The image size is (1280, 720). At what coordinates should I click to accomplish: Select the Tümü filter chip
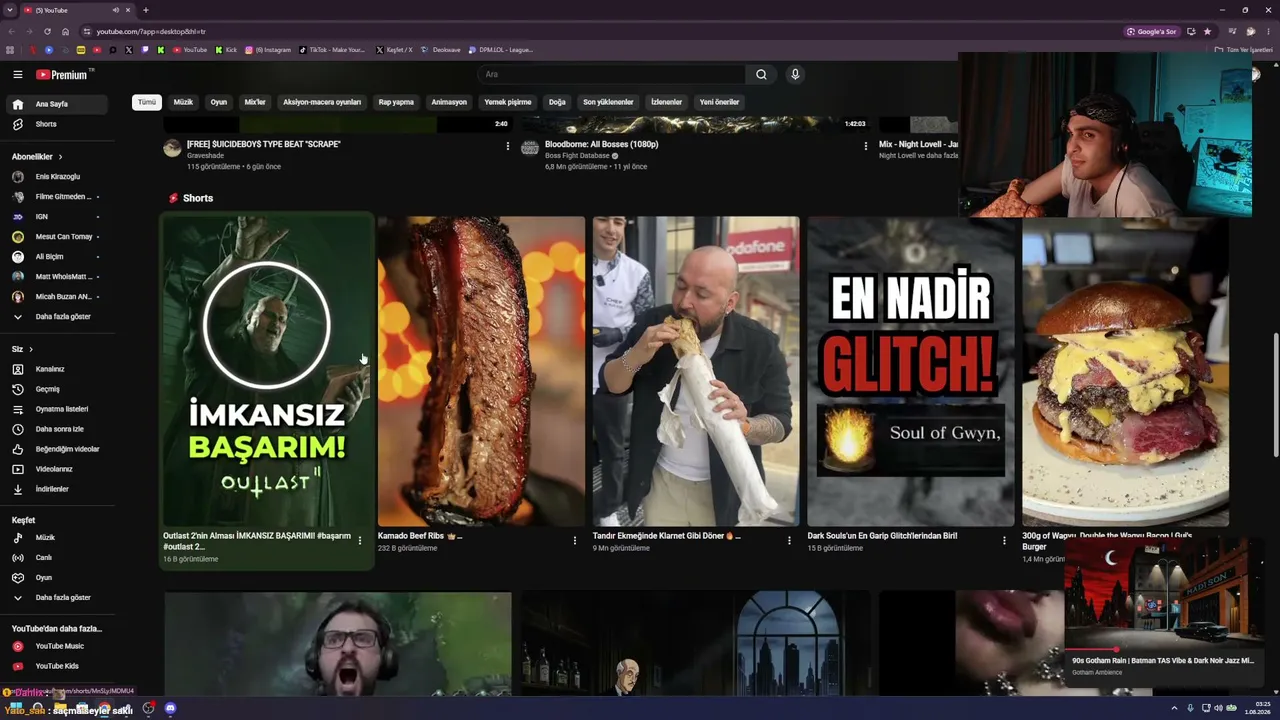[147, 102]
